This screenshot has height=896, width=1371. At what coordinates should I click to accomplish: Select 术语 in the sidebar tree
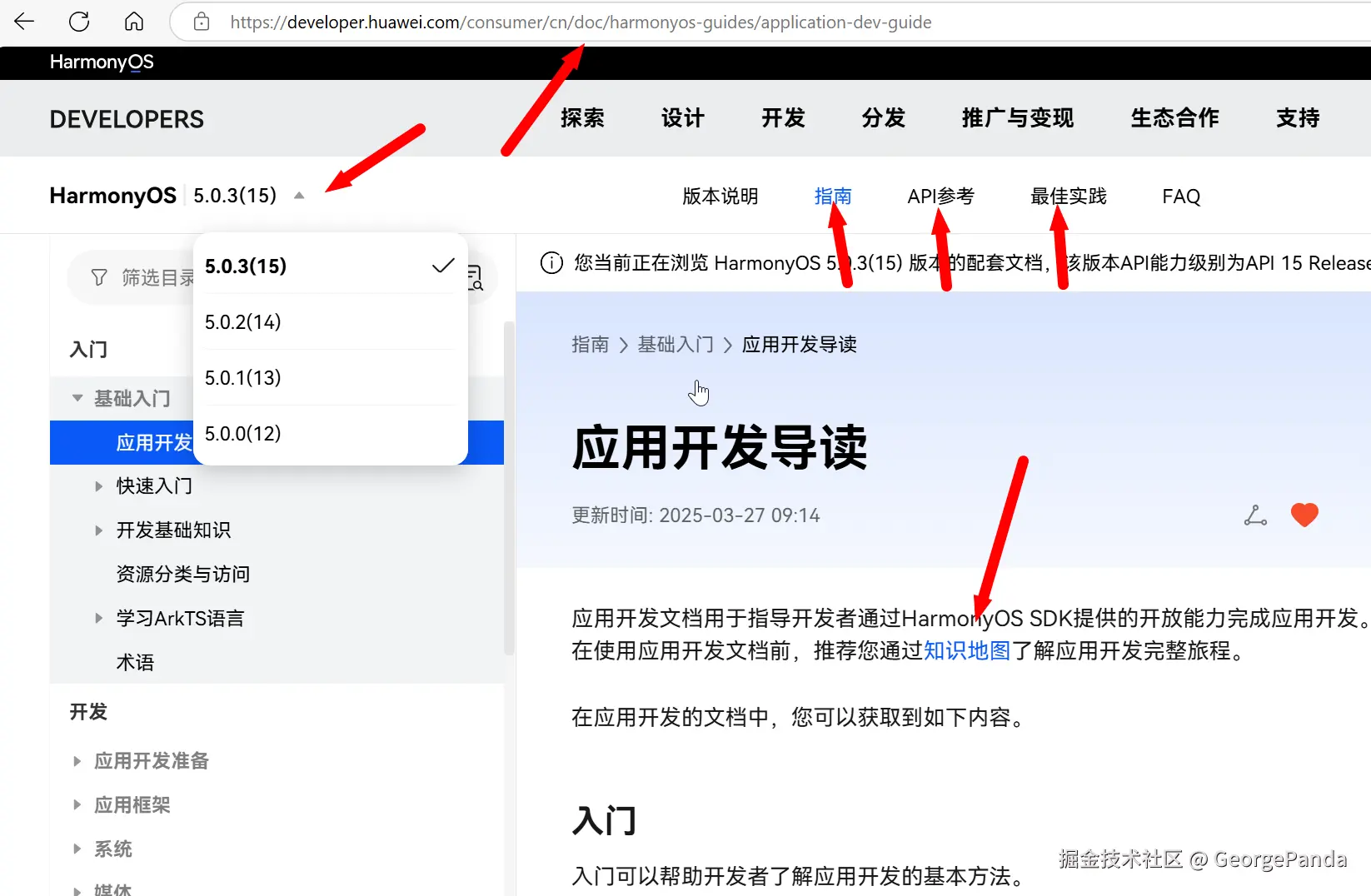tap(136, 662)
